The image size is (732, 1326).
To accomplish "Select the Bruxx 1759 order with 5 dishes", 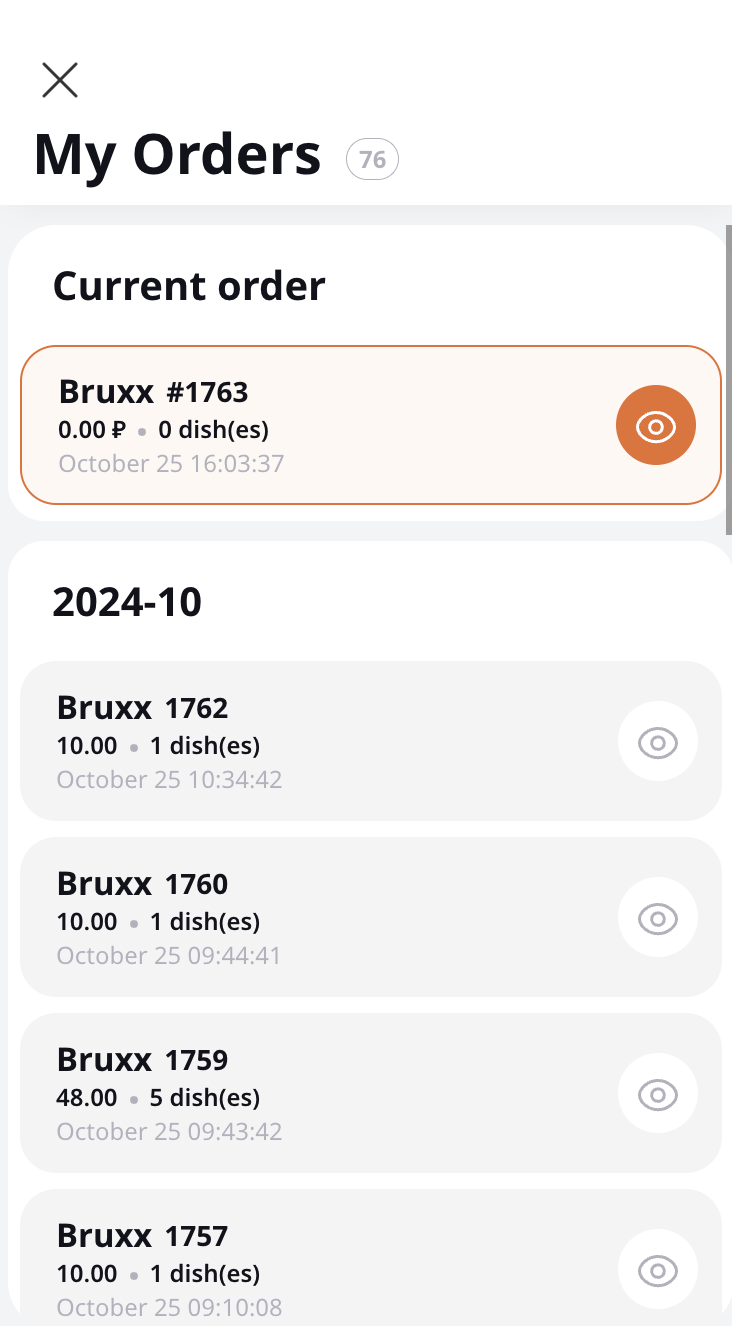I will click(371, 1093).
